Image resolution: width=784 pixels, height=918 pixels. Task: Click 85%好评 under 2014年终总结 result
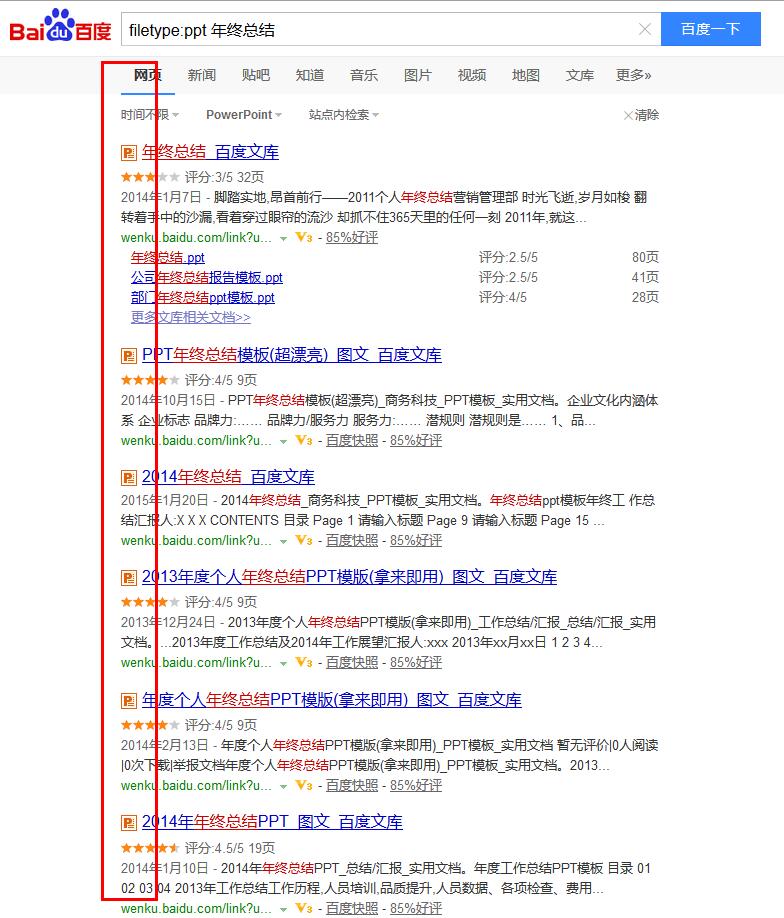point(416,540)
